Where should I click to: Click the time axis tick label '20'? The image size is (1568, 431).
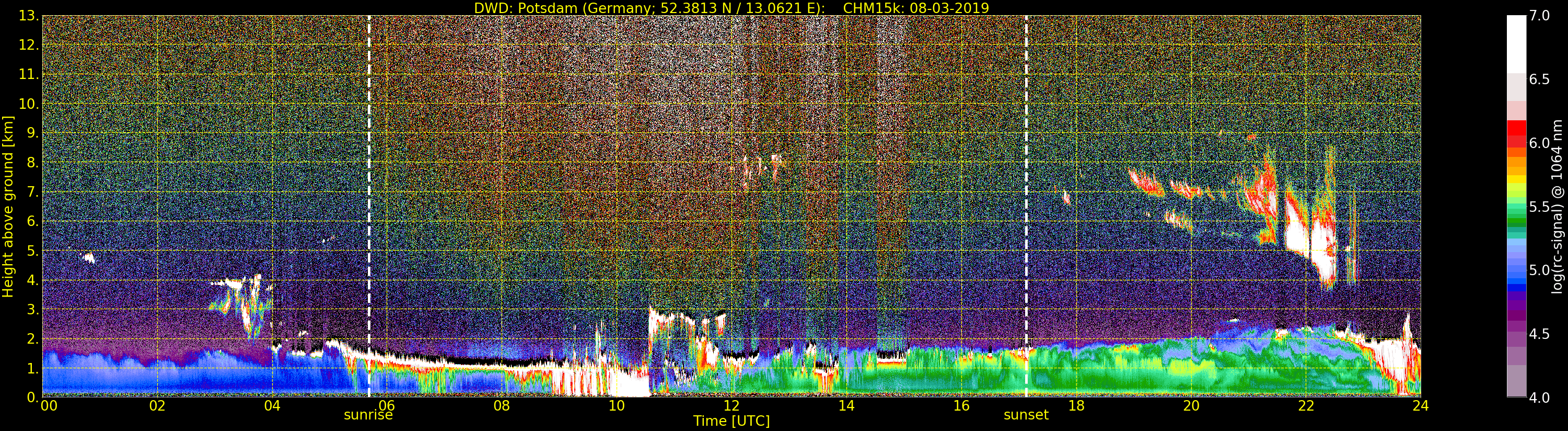(1191, 406)
